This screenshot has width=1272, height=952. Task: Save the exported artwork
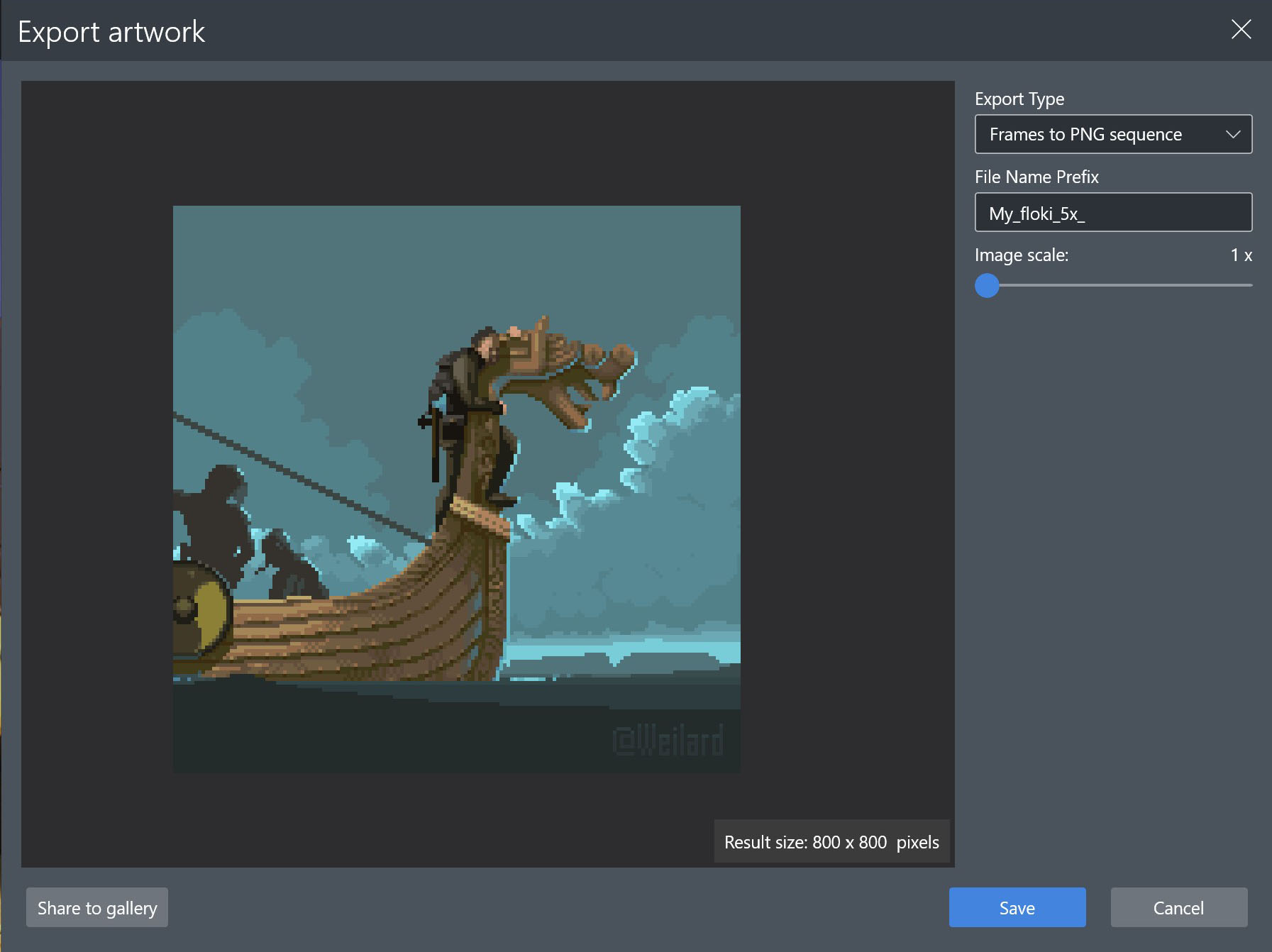(x=1017, y=907)
